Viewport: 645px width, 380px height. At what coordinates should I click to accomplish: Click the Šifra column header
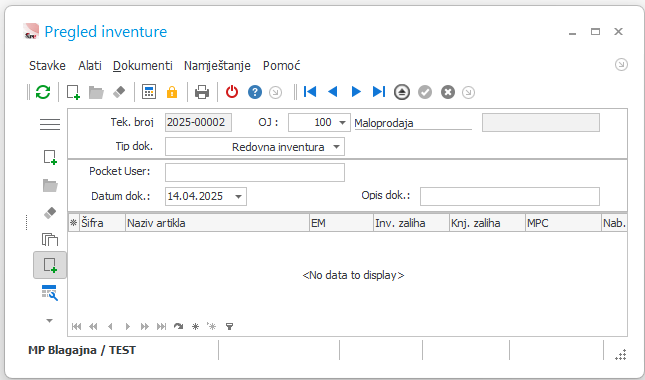click(x=102, y=223)
